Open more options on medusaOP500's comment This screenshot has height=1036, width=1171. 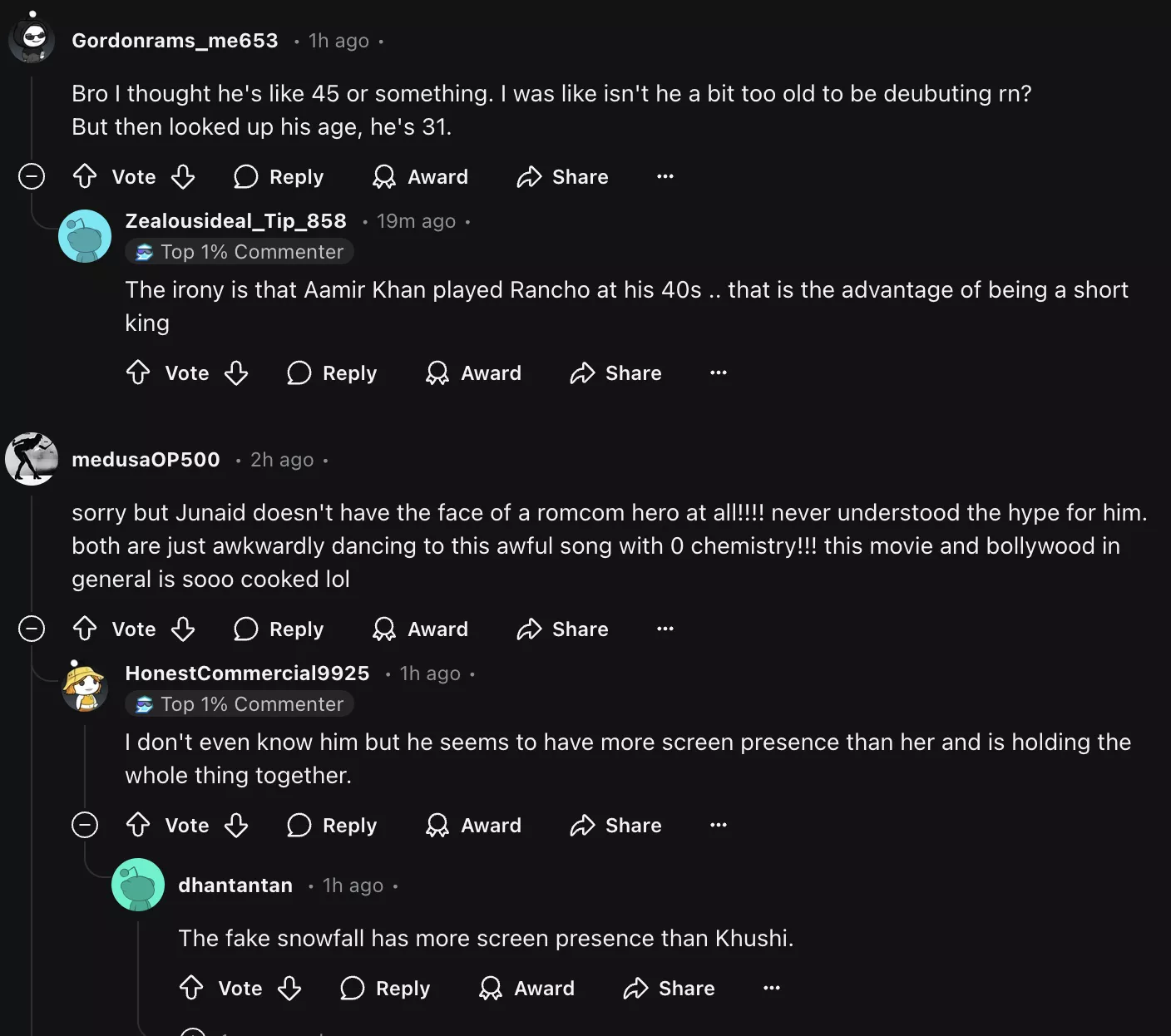tap(665, 629)
